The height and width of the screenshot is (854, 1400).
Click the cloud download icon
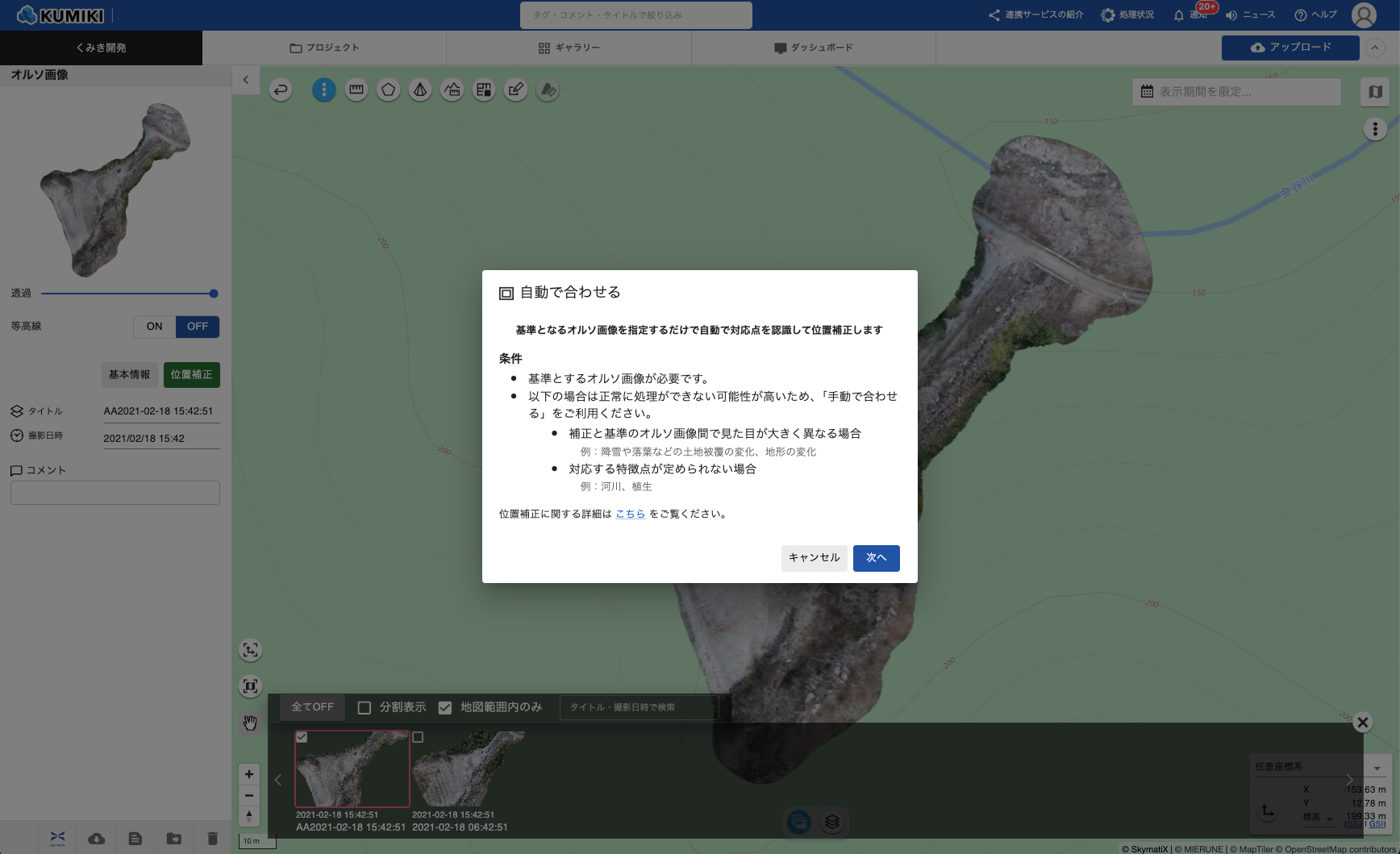click(x=96, y=839)
